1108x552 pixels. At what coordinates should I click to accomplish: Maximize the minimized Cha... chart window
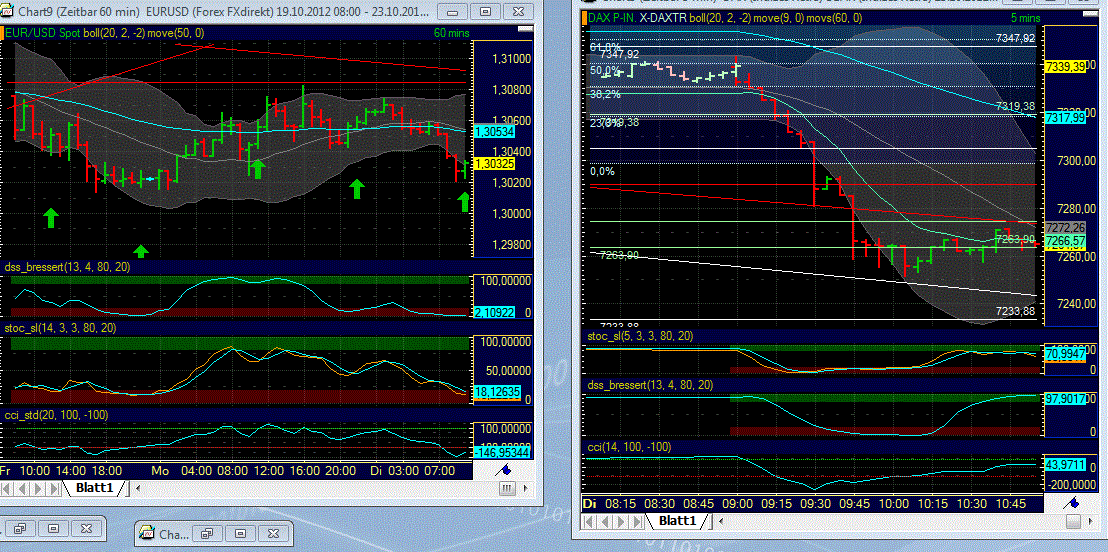point(240,533)
